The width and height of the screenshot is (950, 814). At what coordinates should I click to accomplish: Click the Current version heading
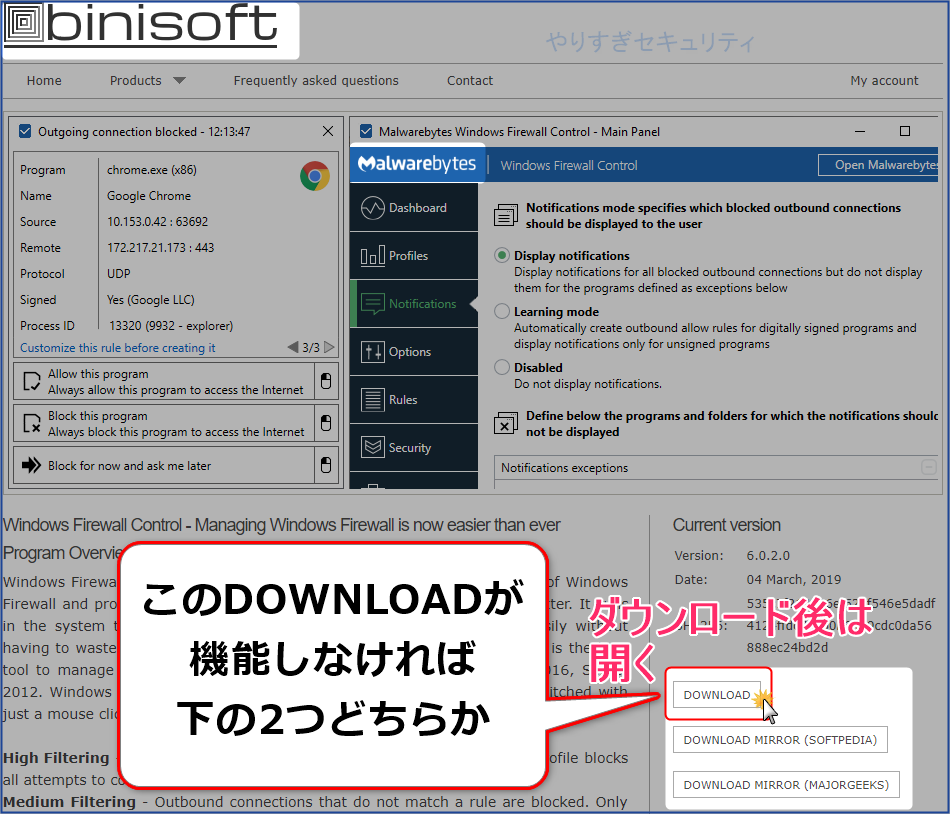pyautogui.click(x=726, y=525)
